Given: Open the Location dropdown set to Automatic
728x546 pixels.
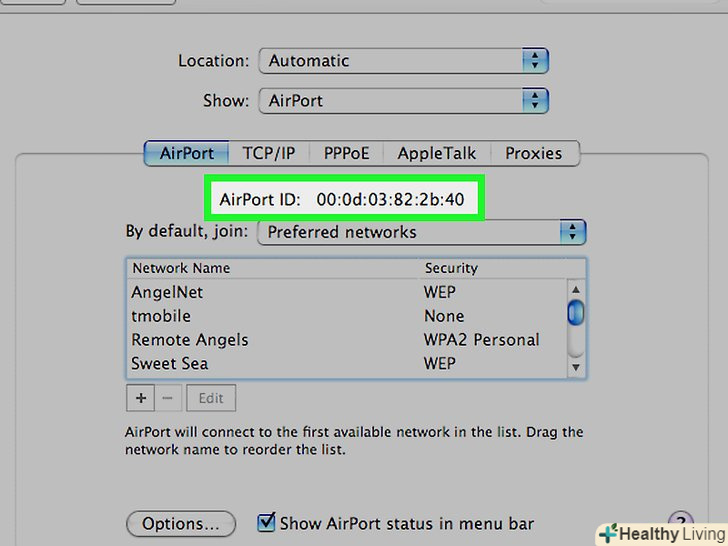Looking at the screenshot, I should pyautogui.click(x=403, y=61).
